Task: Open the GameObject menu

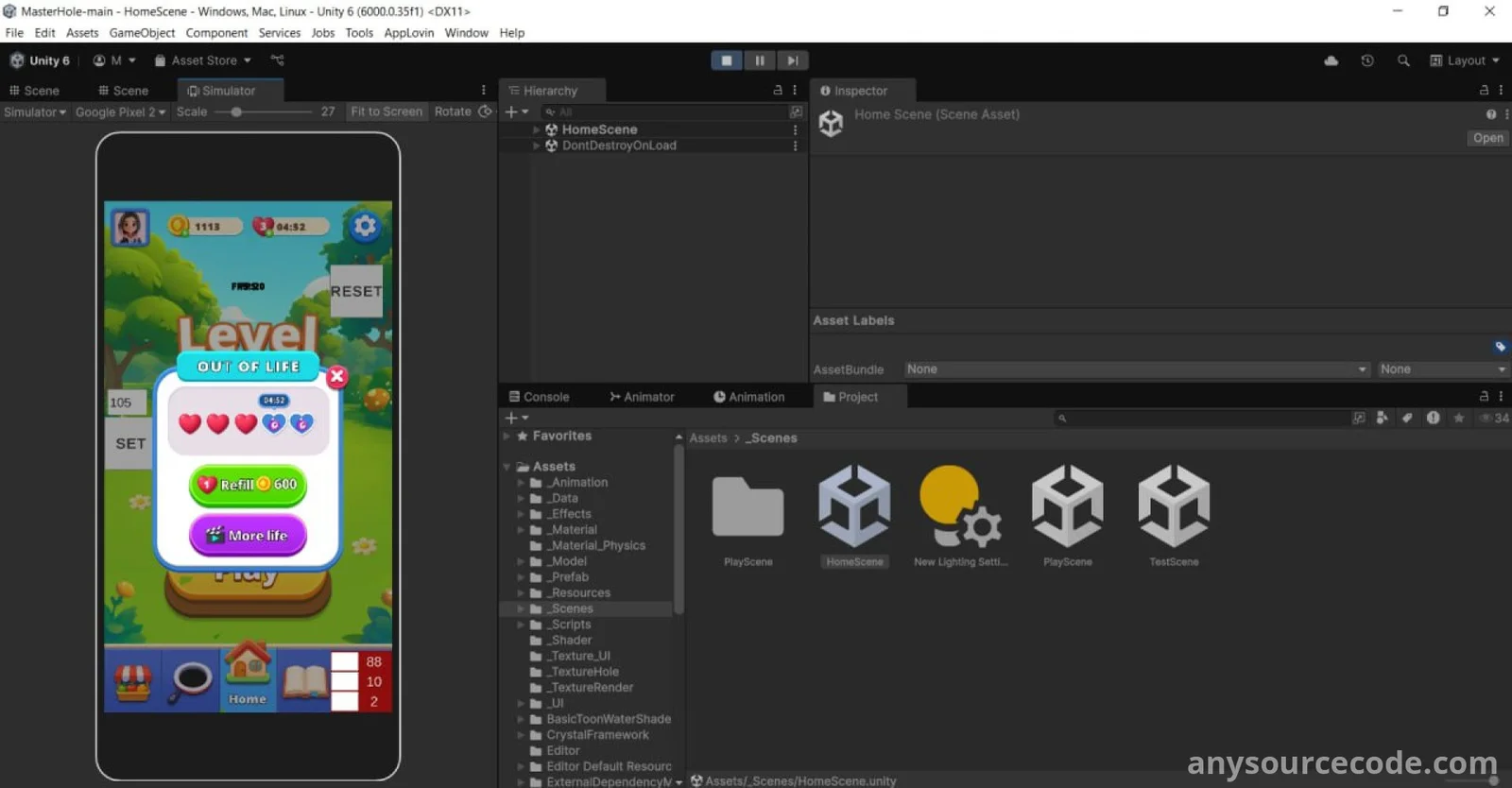Action: 142,33
